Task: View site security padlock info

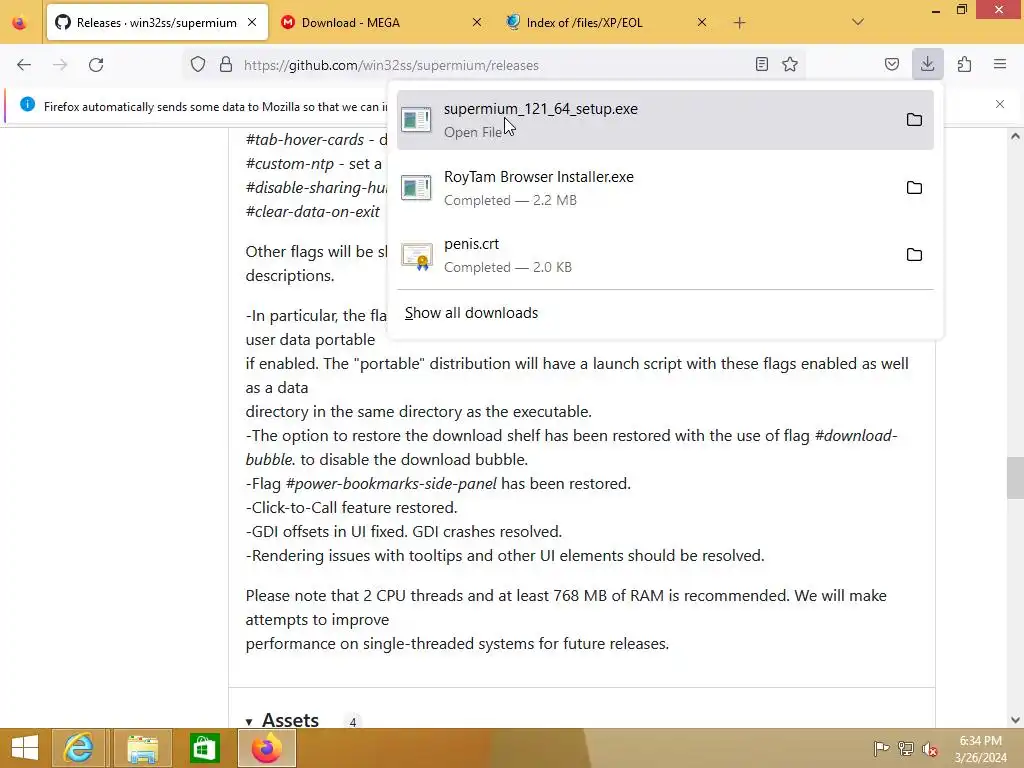Action: pyautogui.click(x=226, y=65)
